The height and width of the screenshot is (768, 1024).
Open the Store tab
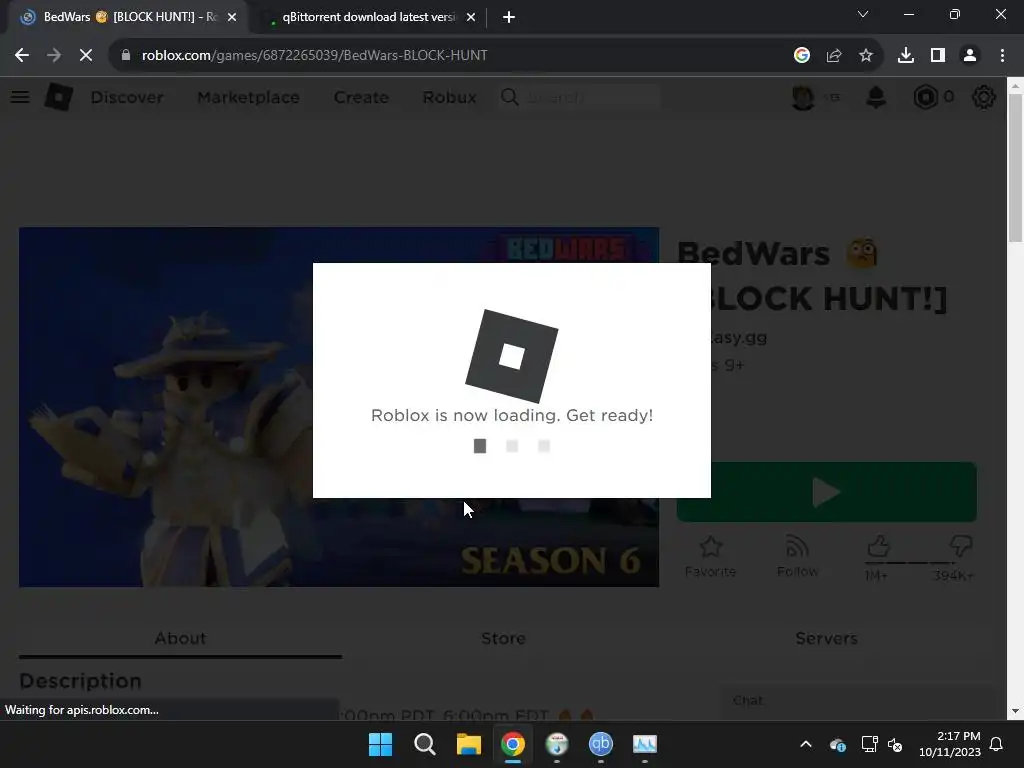(x=504, y=638)
